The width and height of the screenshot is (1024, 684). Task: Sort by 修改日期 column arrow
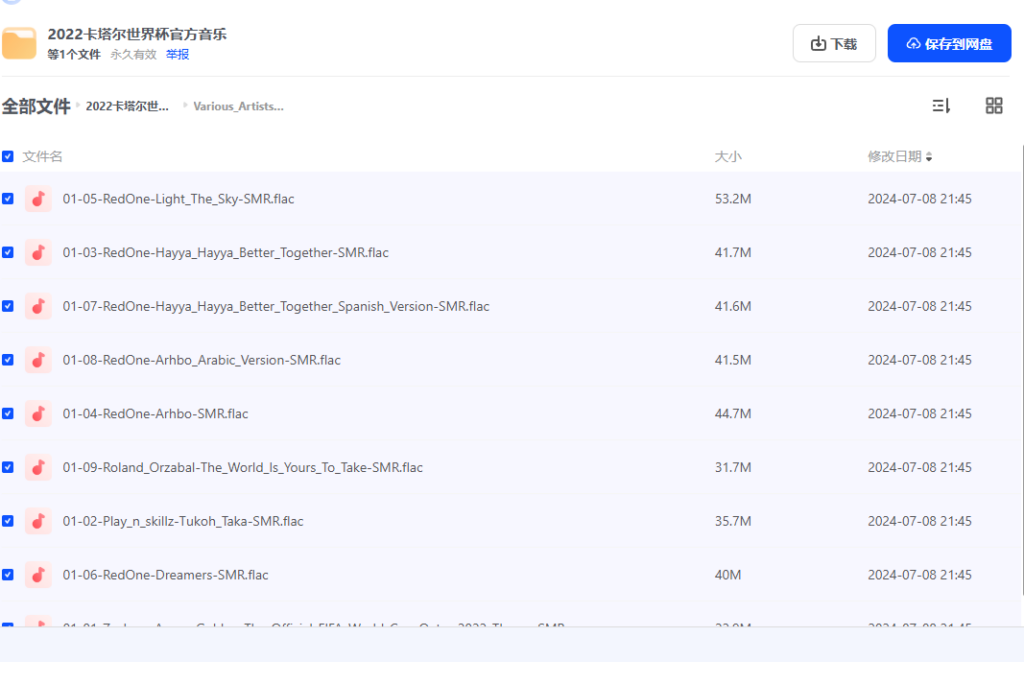[929, 157]
